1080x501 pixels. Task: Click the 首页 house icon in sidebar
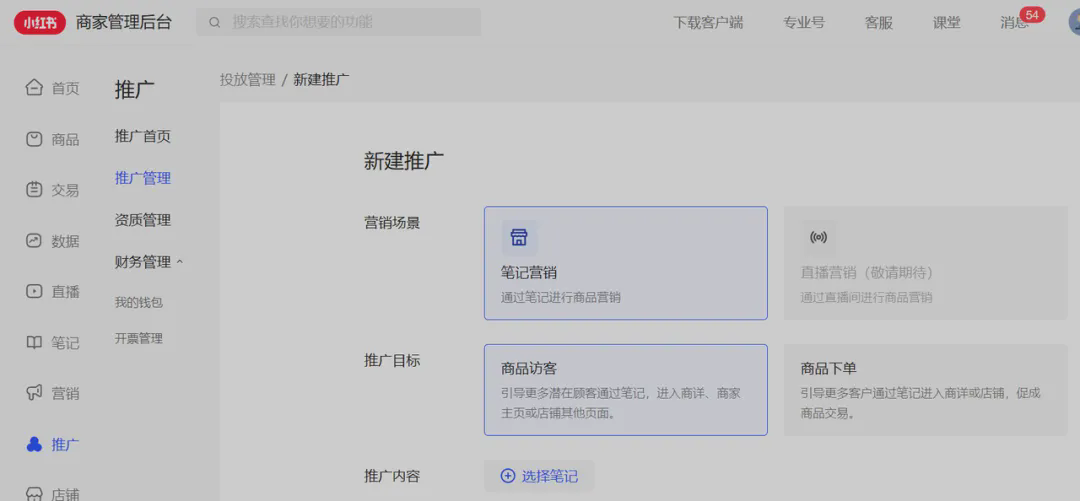tap(34, 88)
